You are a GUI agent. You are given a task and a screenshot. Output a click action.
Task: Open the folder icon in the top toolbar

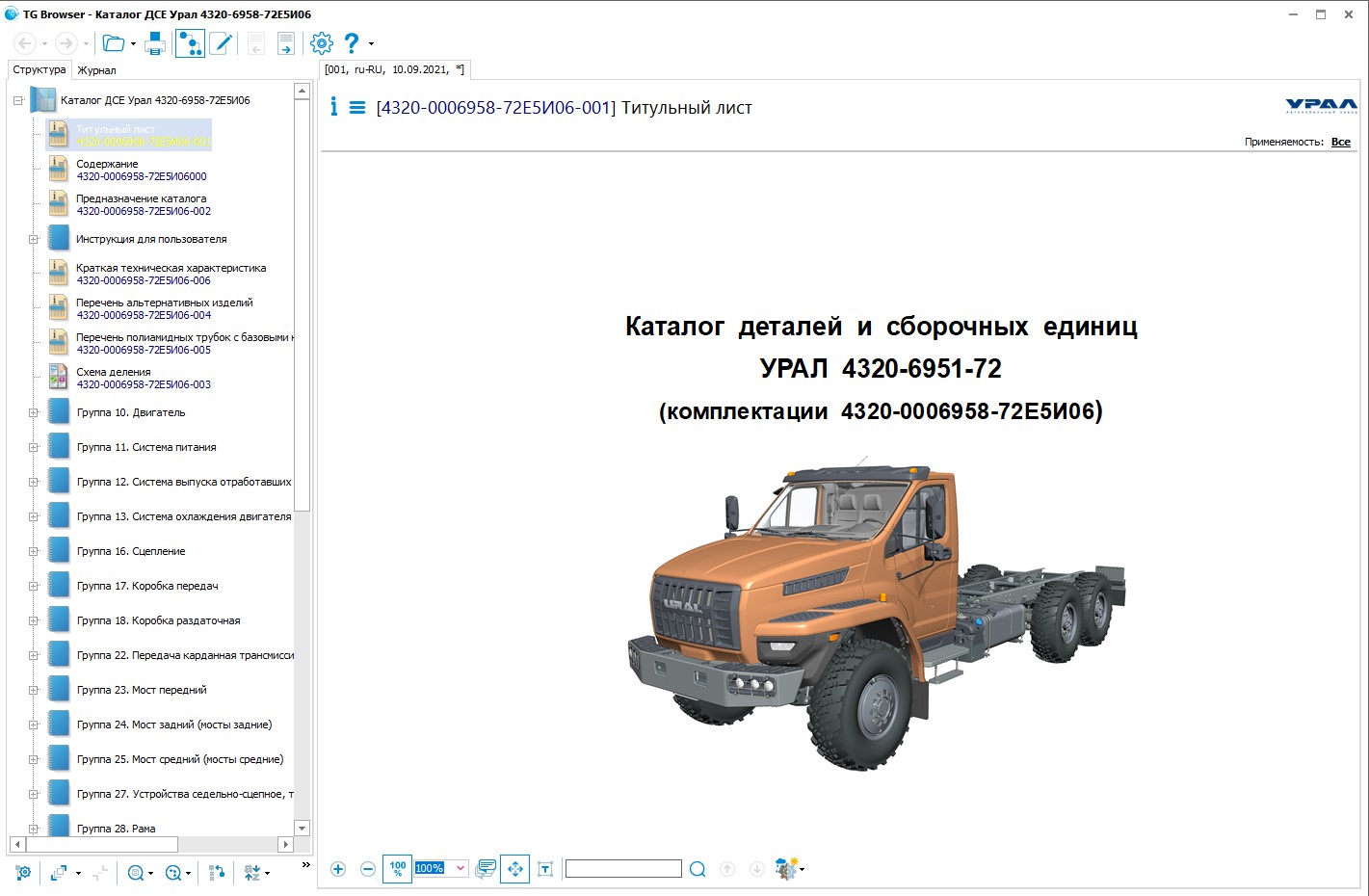click(114, 43)
